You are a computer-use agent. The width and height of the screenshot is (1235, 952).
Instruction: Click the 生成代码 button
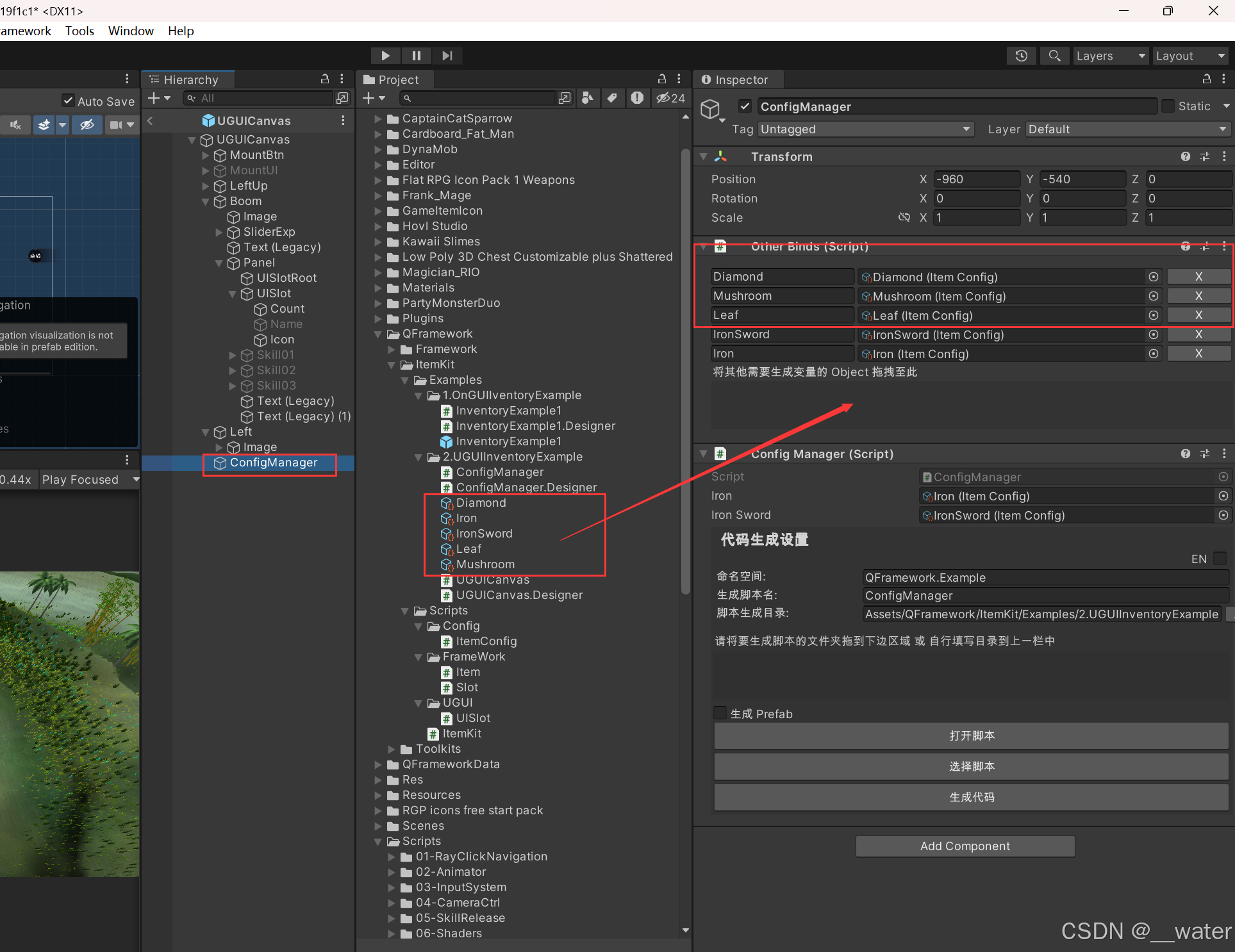(971, 797)
